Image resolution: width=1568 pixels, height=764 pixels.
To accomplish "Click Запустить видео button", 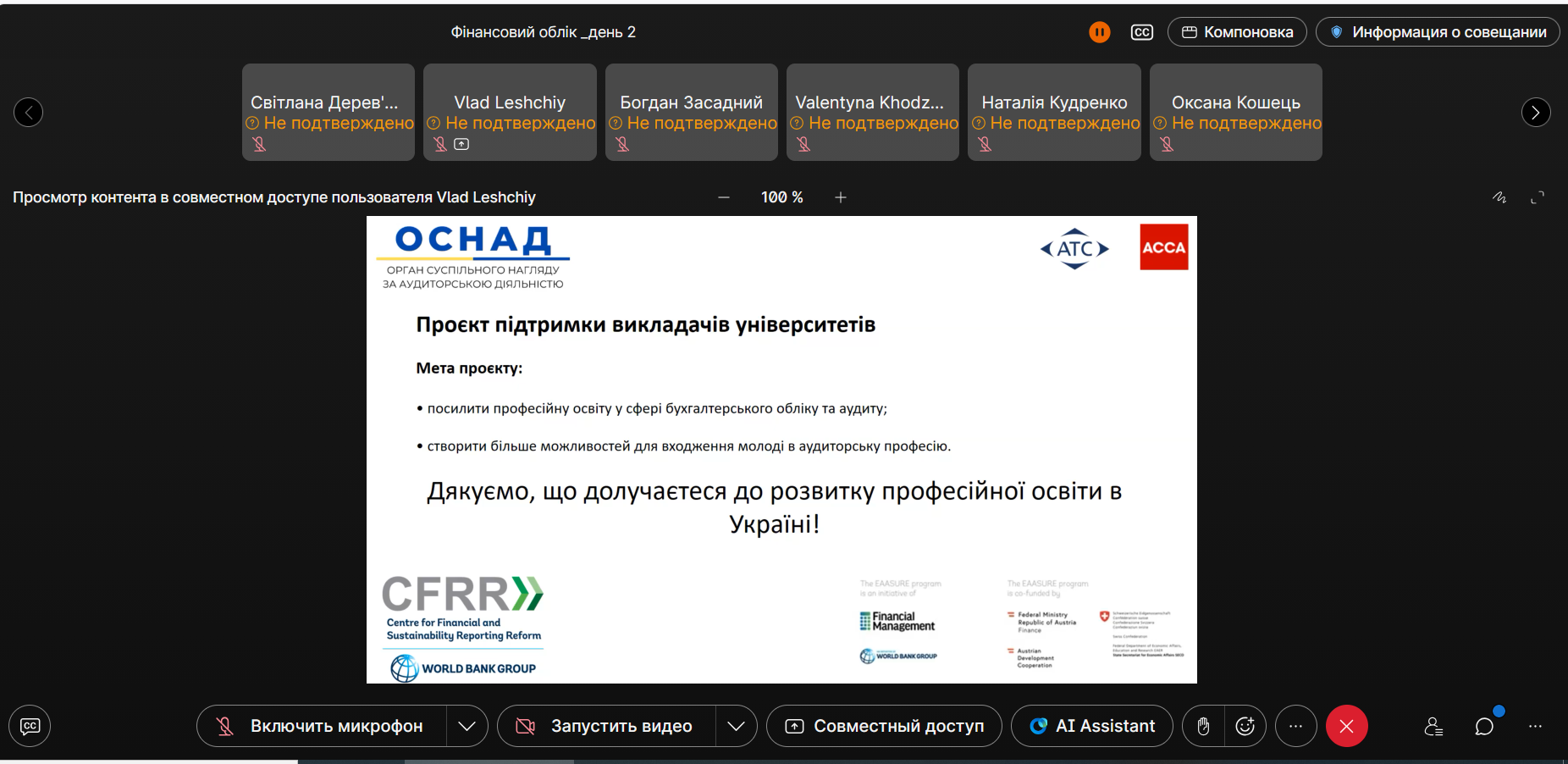I will (x=606, y=726).
